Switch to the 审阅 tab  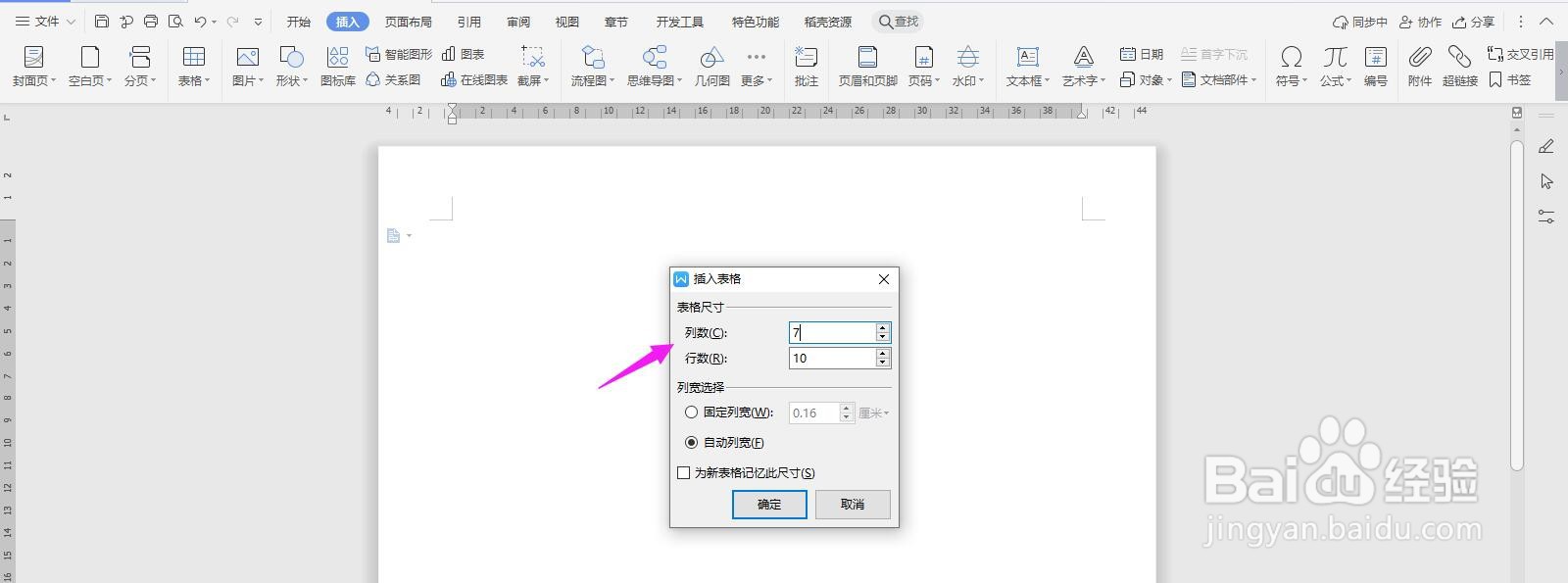click(x=518, y=22)
